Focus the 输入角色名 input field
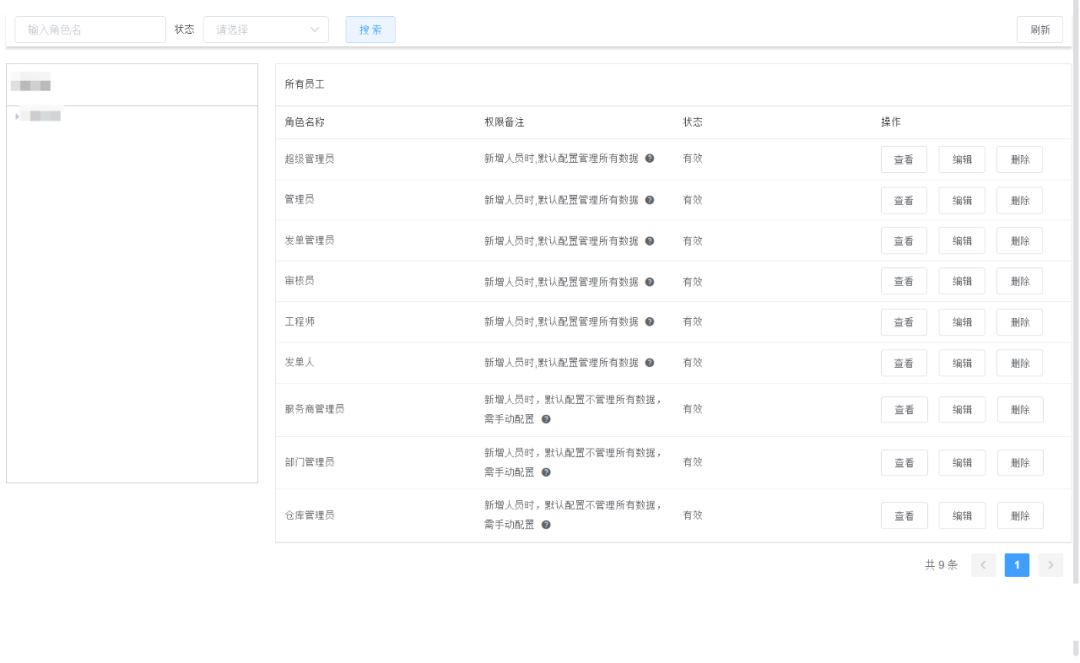This screenshot has width=1080, height=663. click(90, 30)
